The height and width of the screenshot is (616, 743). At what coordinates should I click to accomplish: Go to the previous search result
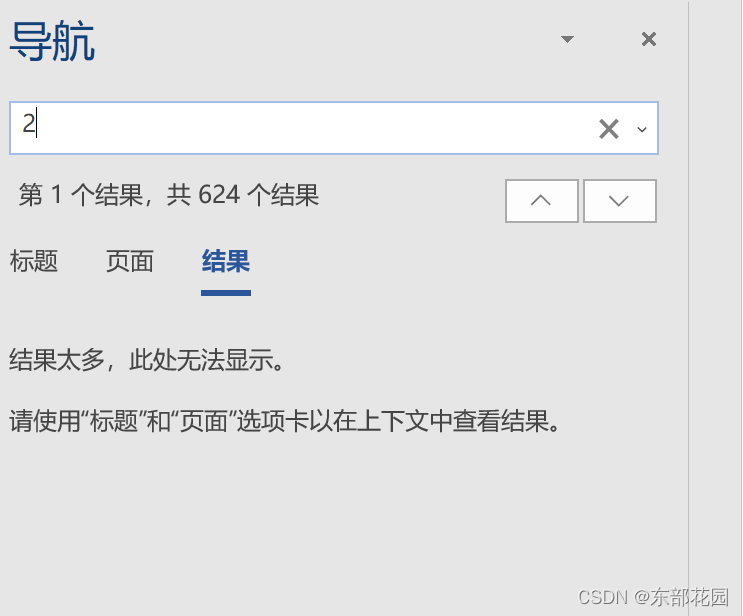[542, 201]
